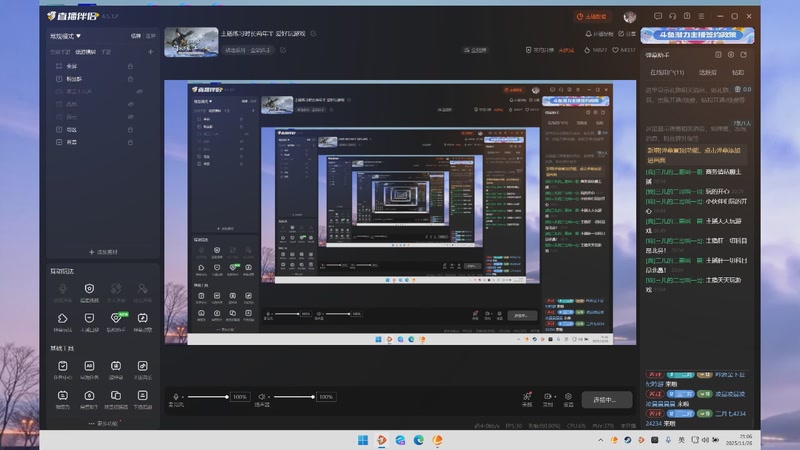Open the headset customer service icon
Image resolution: width=800 pixels, height=450 pixels.
pos(672,16)
